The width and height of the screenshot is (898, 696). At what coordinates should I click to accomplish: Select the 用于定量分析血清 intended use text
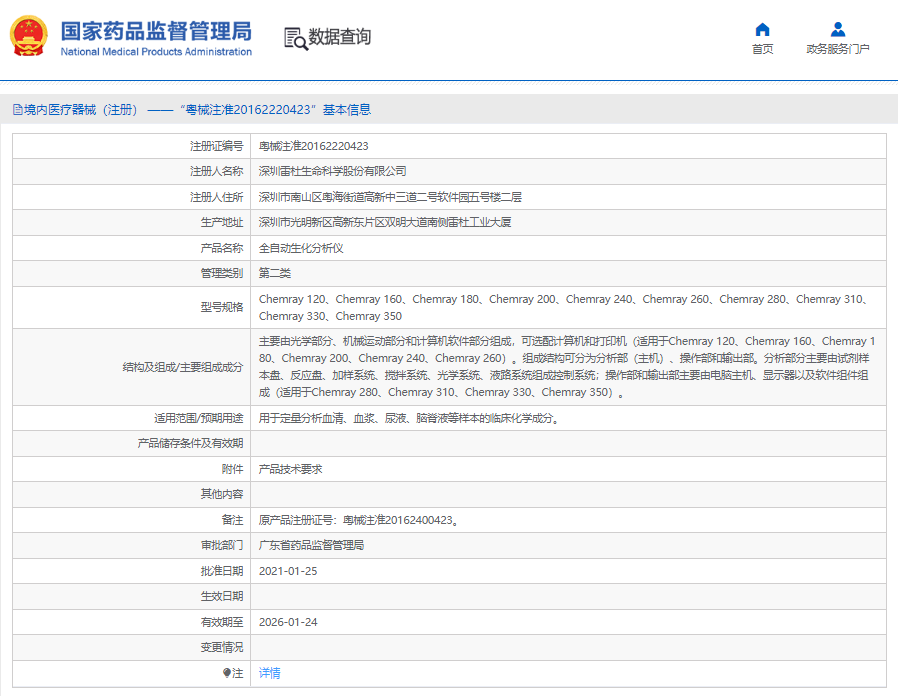click(x=409, y=418)
